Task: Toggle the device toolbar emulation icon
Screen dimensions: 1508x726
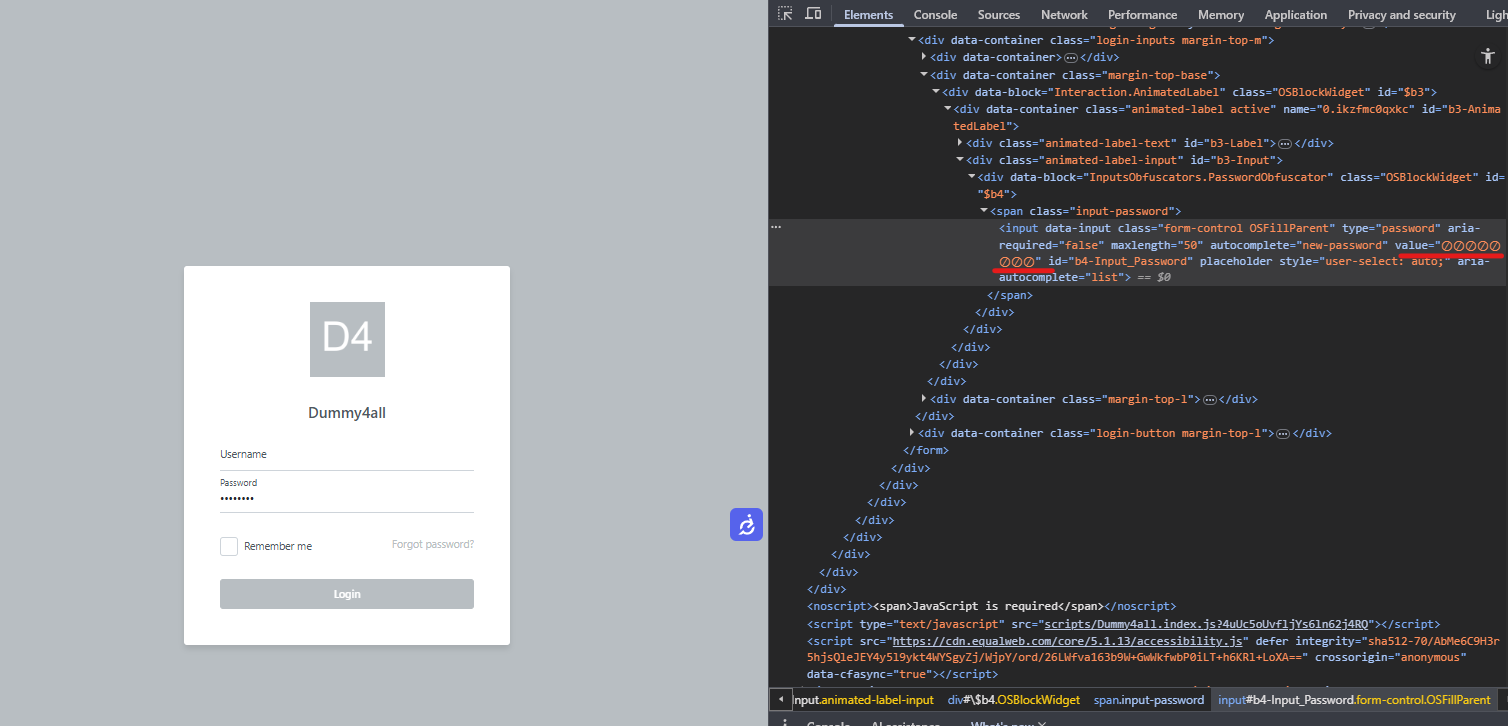Action: pyautogui.click(x=812, y=14)
